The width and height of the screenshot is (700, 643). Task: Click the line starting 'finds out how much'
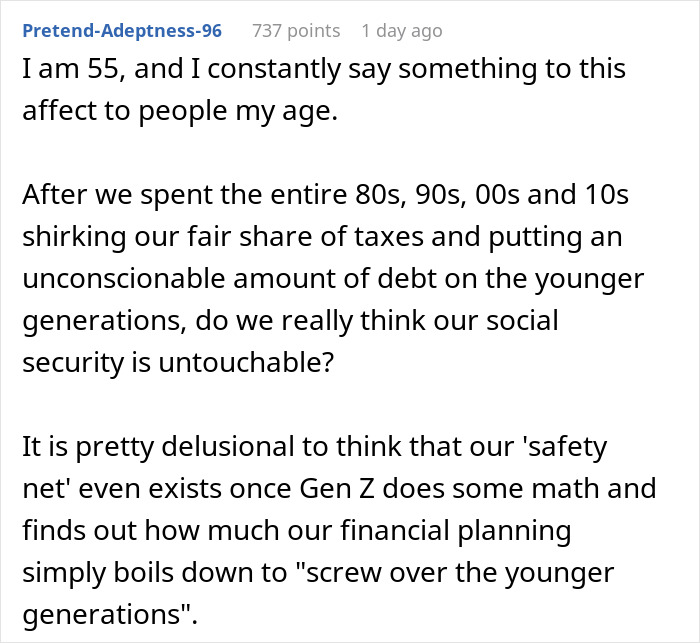pos(297,531)
